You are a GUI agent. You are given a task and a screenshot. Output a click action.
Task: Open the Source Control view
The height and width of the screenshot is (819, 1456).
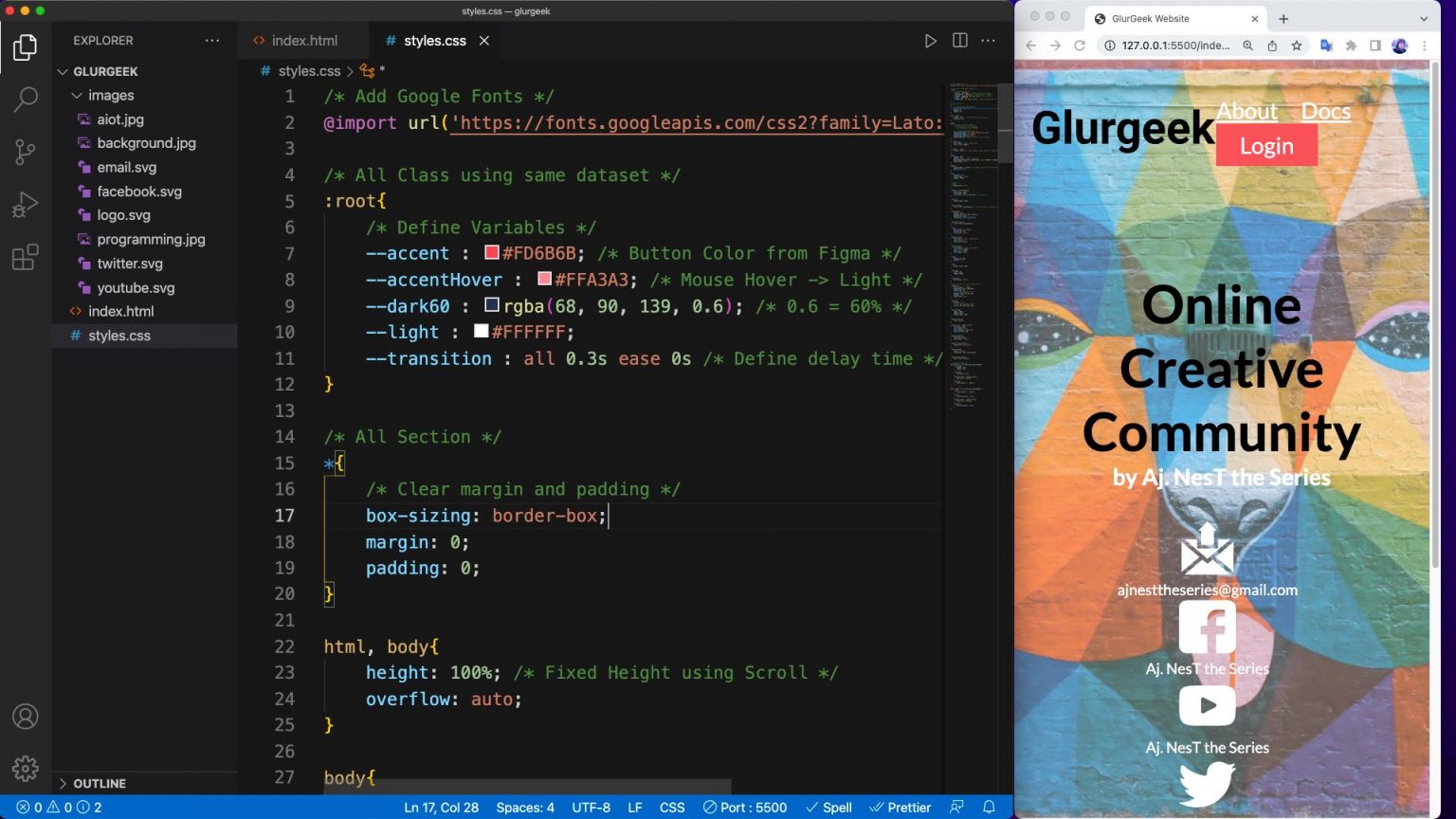[26, 152]
